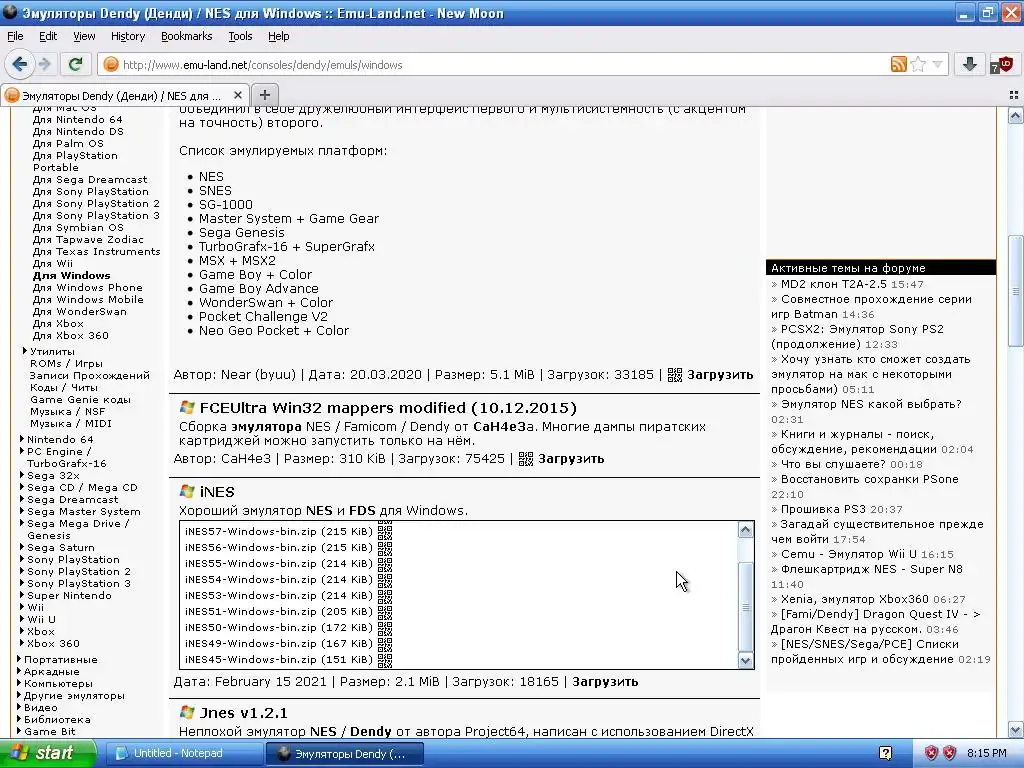
Task: Click the iNES file list scroll down arrow
Action: [745, 660]
